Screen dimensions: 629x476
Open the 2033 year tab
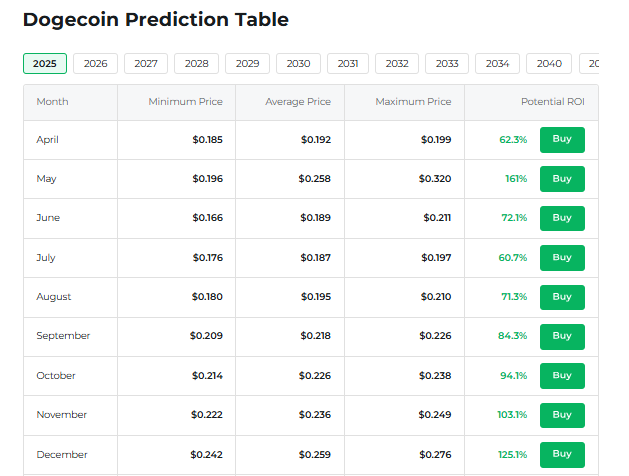[x=447, y=63]
